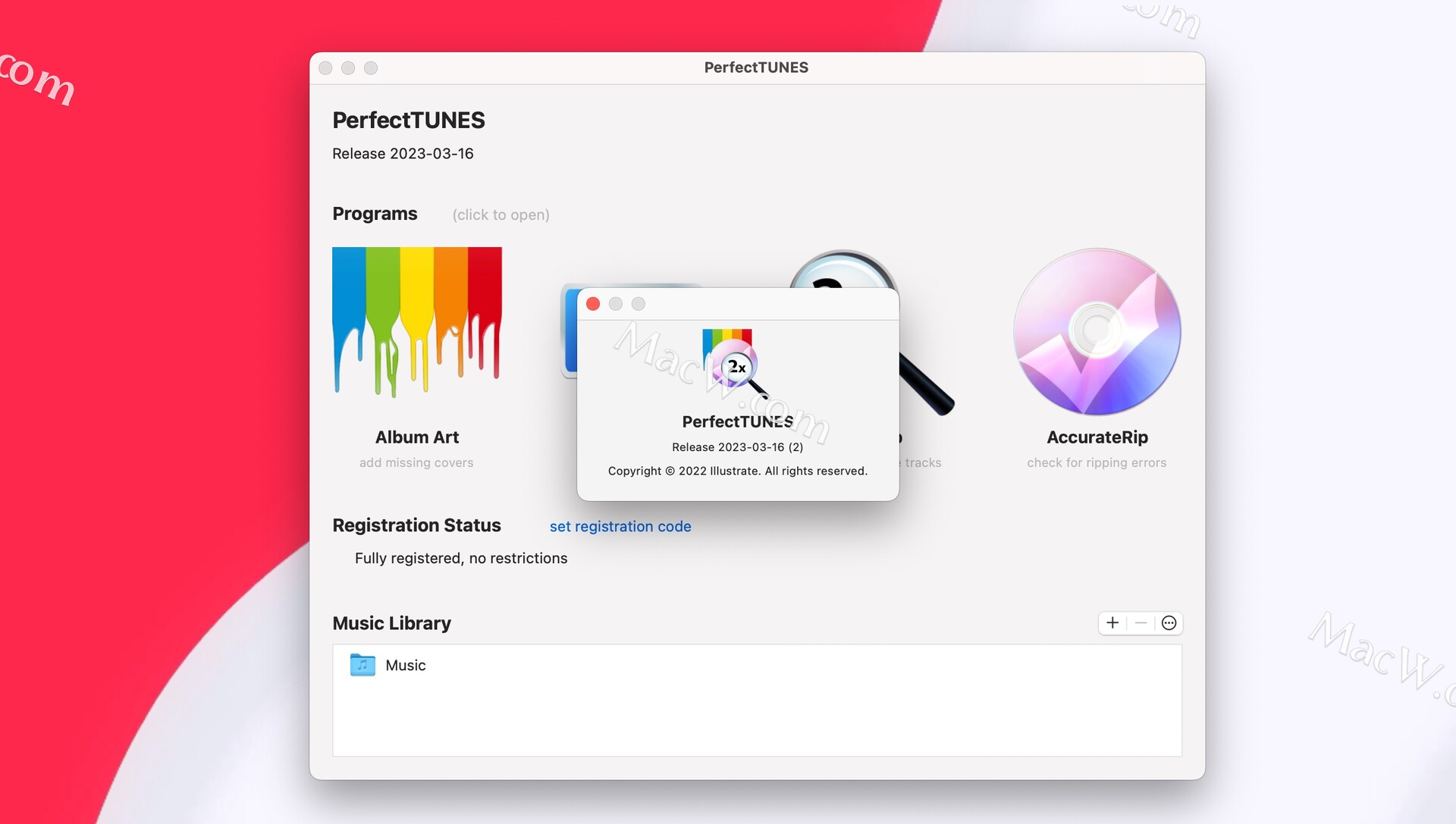Click 'Fully registered, no restrictions' text

pos(461,558)
